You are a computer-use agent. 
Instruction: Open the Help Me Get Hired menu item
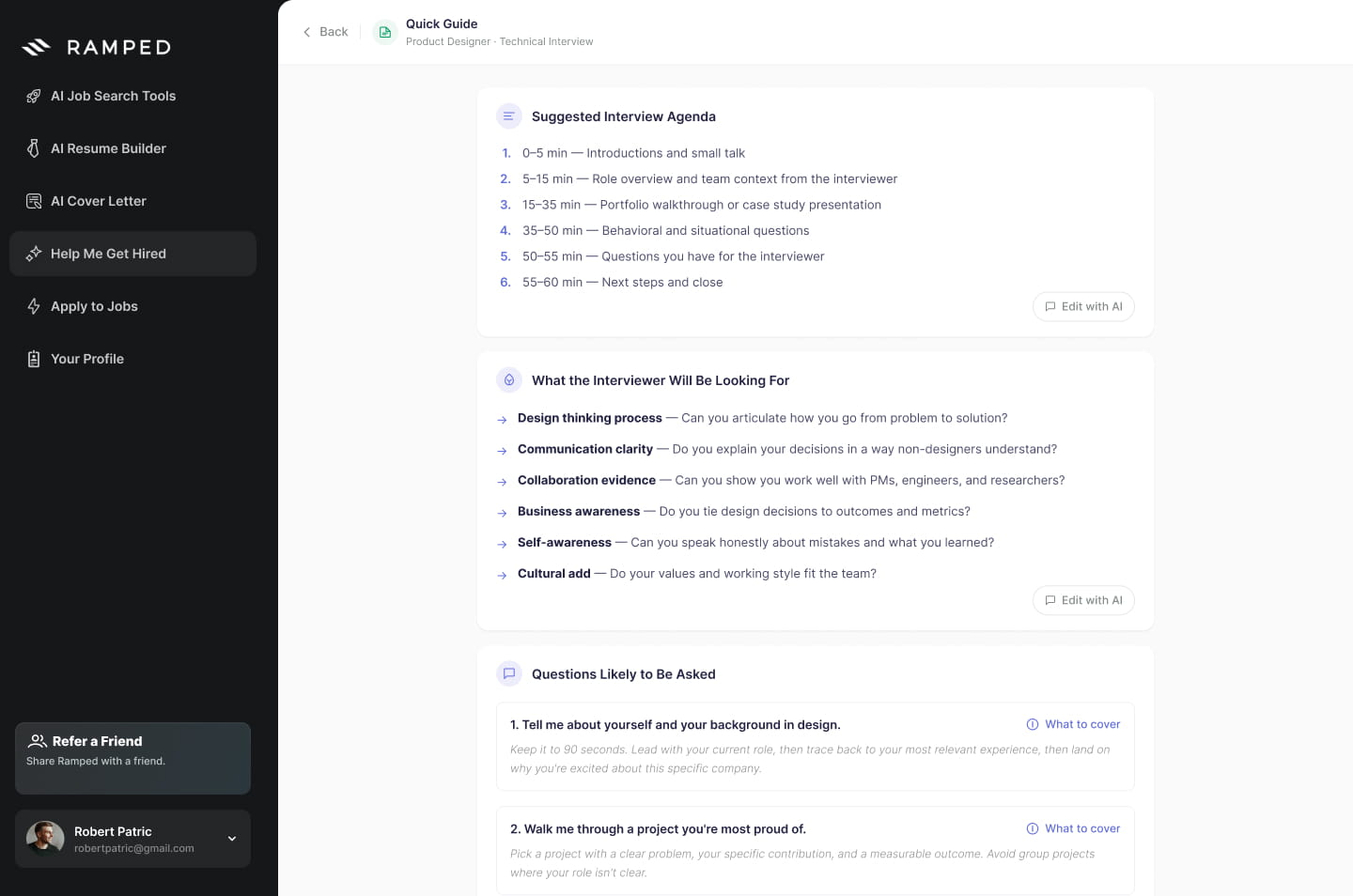132,254
